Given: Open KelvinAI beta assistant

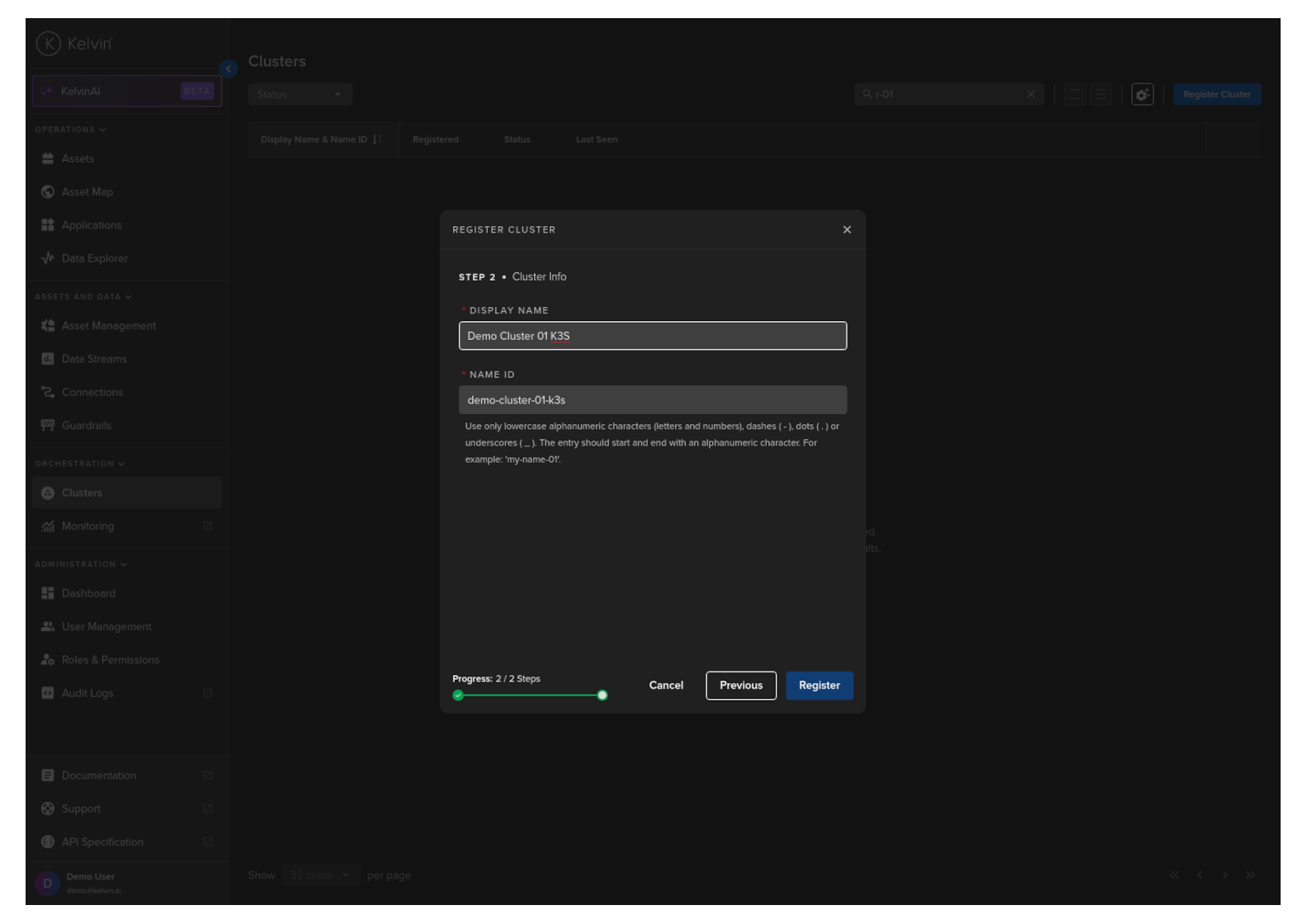Looking at the screenshot, I should pos(127,92).
